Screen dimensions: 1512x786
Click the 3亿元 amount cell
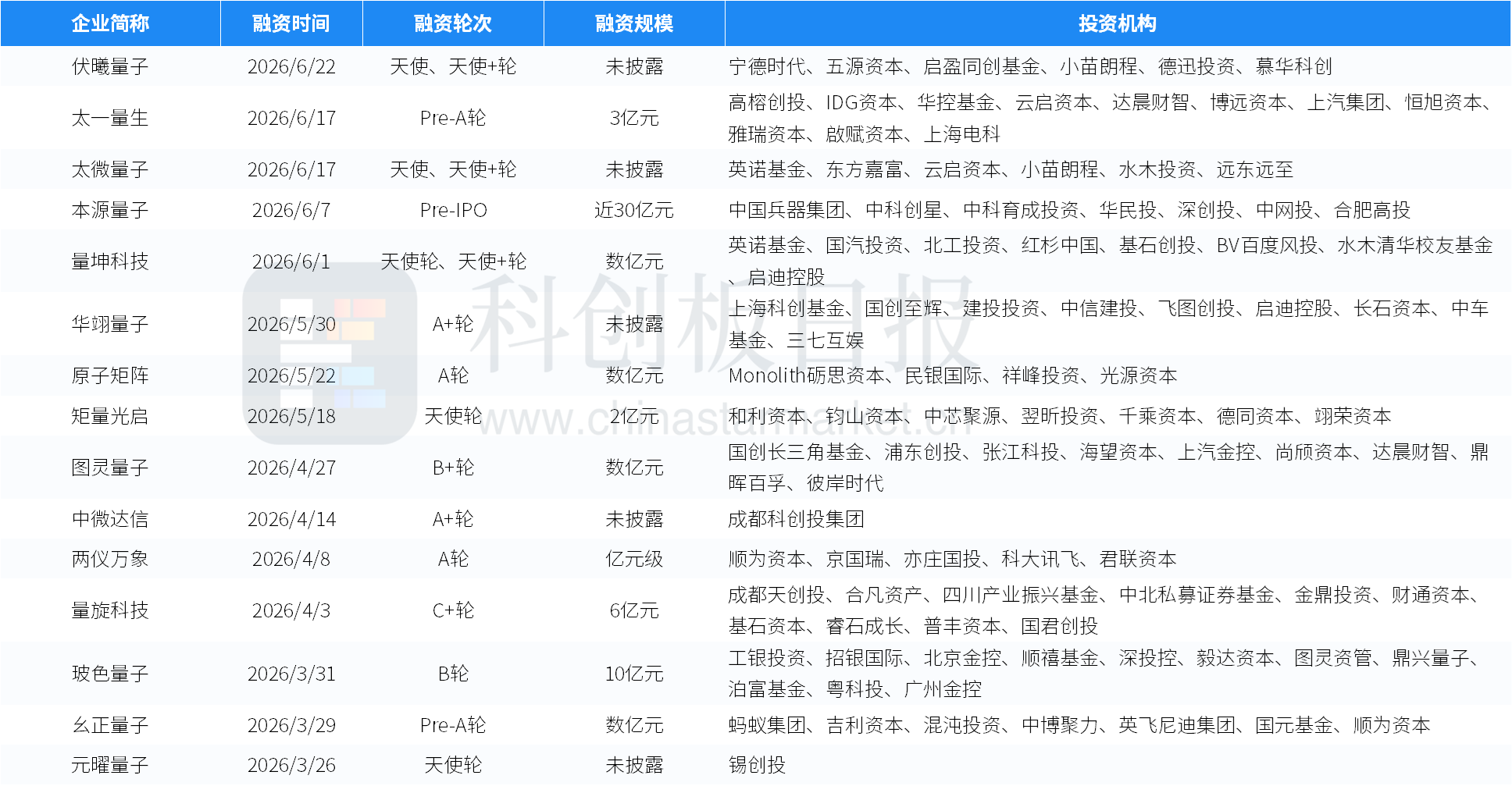[x=634, y=118]
